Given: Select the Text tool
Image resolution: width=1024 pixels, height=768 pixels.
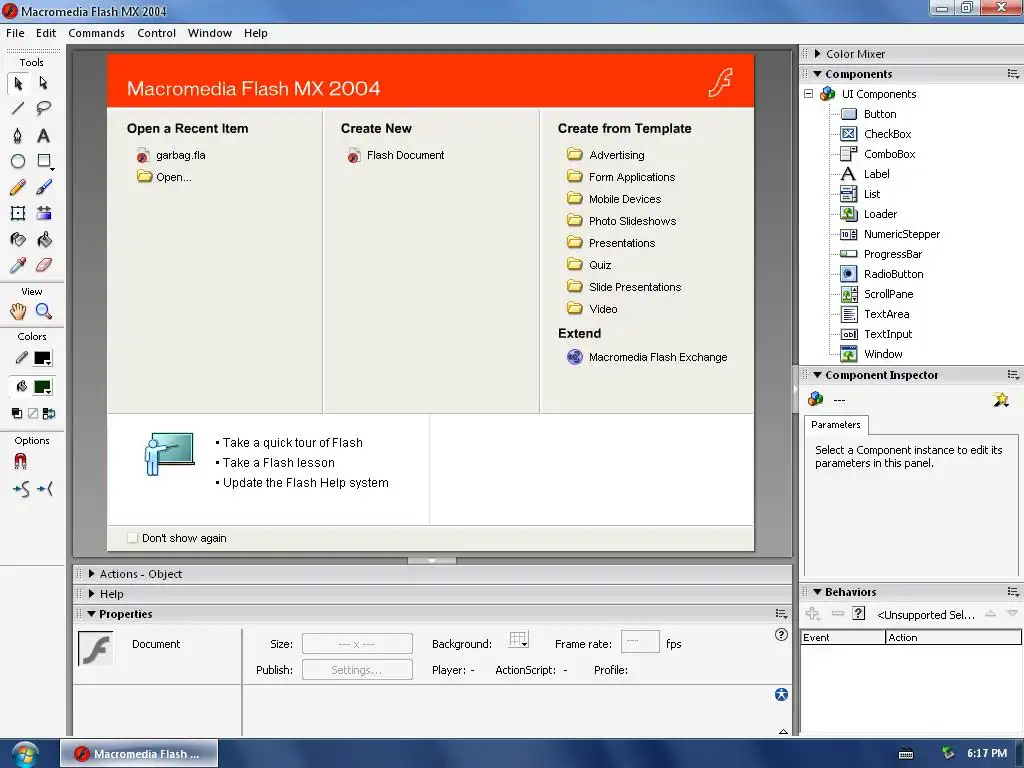Looking at the screenshot, I should point(44,135).
